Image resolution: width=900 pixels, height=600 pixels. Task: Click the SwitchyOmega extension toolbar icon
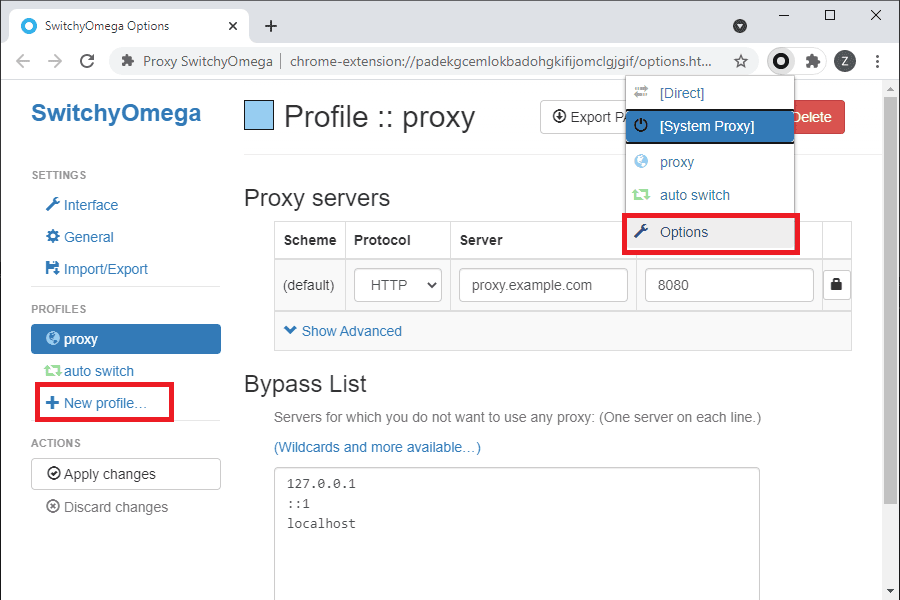(781, 61)
